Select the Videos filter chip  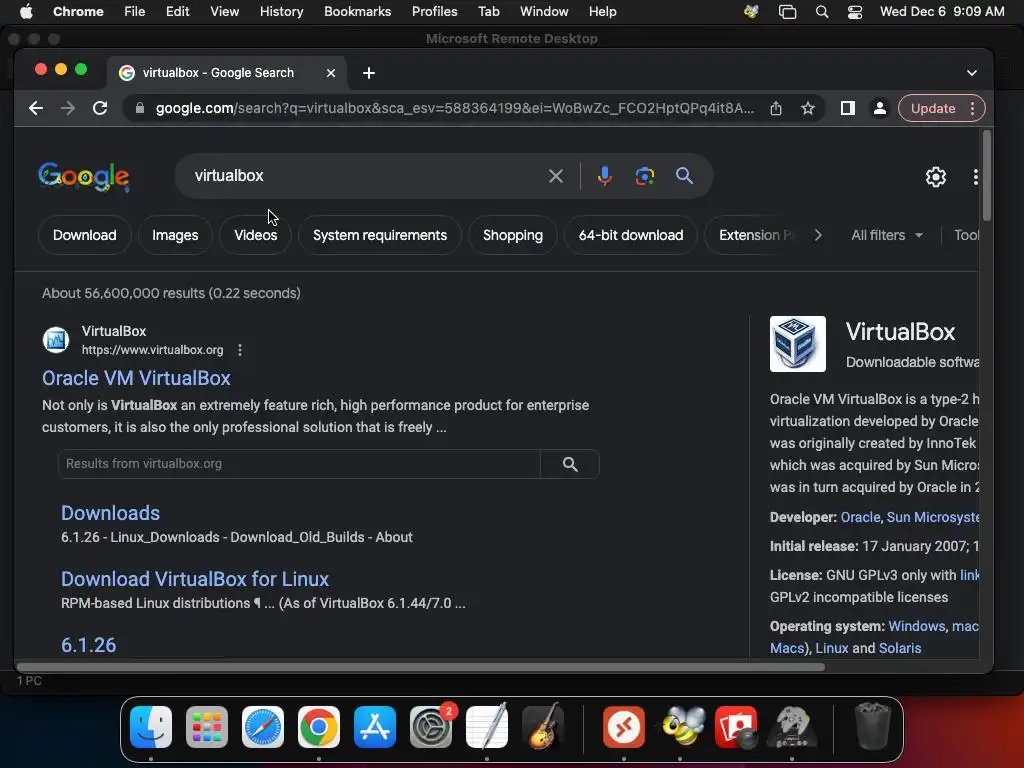(256, 235)
